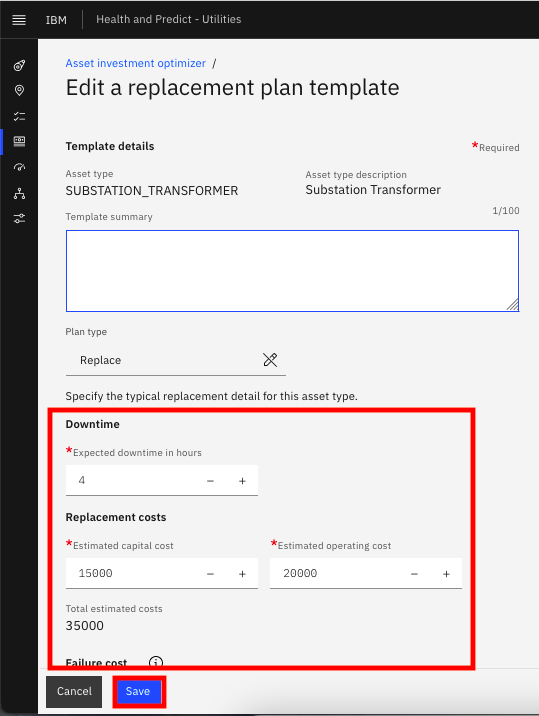Screen dimensions: 539x716
Task: Decrease Expected downtime in hours
Action: click(210, 481)
